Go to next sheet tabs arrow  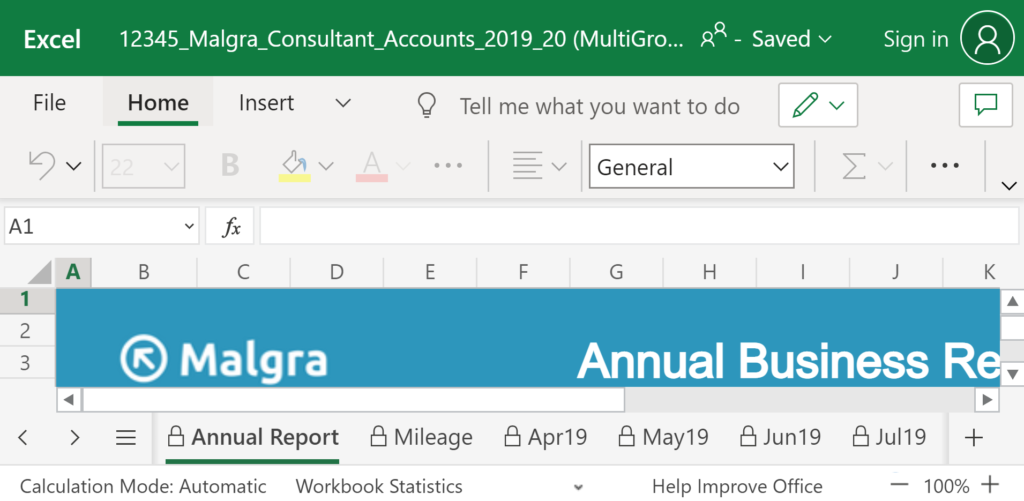pos(74,437)
